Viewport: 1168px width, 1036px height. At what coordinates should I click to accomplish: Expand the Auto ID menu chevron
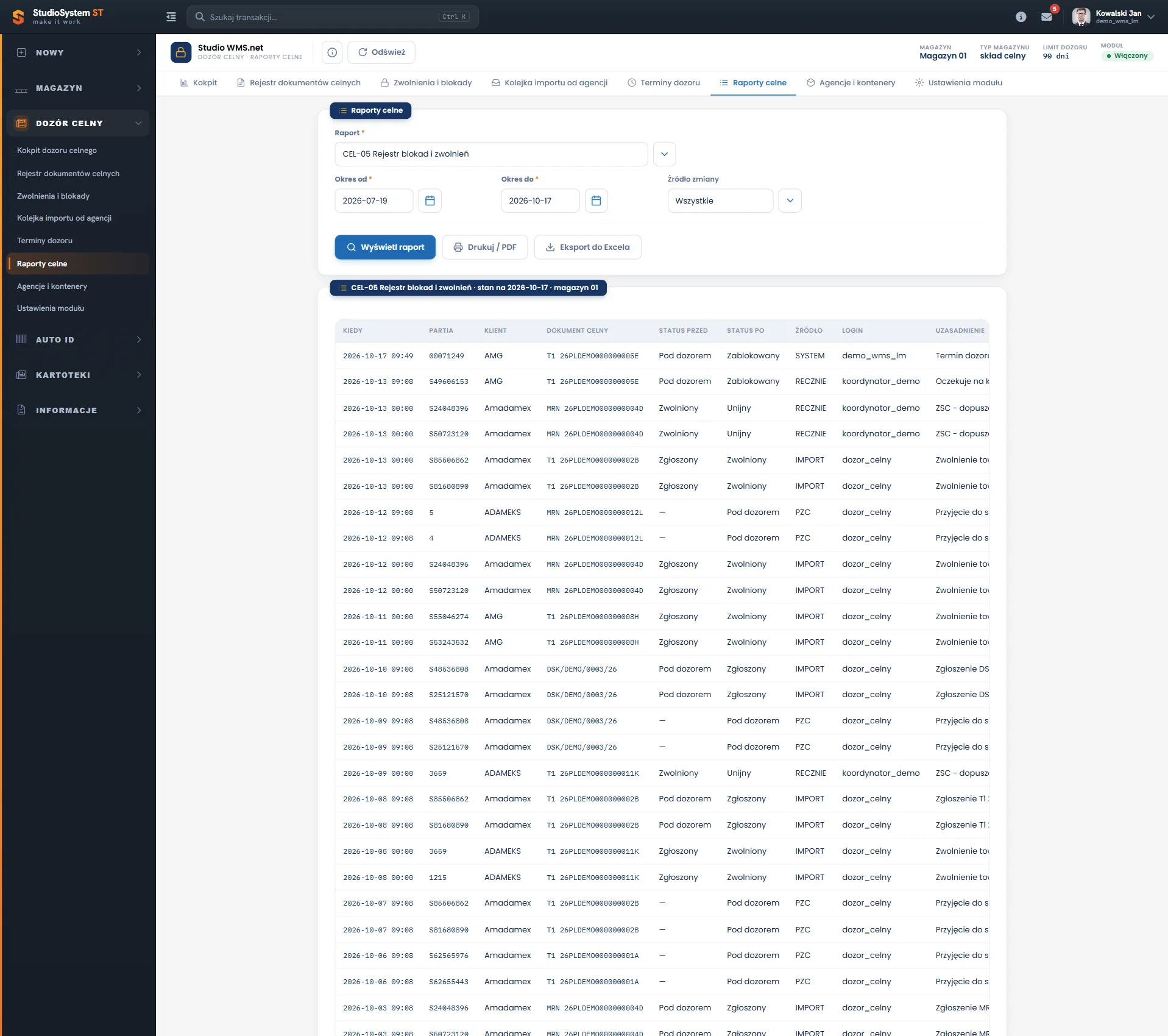click(x=139, y=339)
